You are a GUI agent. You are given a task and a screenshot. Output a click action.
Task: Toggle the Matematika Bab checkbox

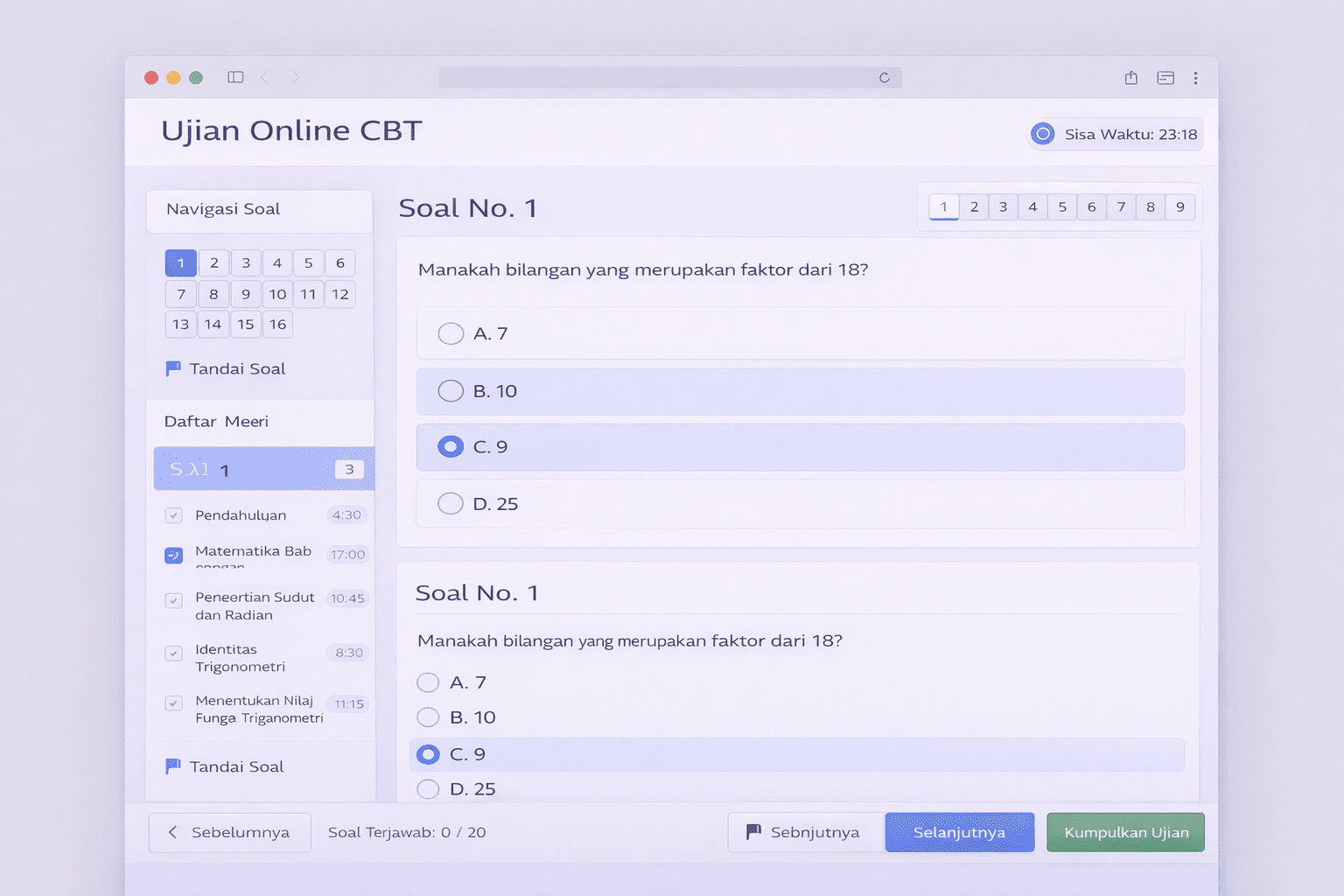coord(173,555)
